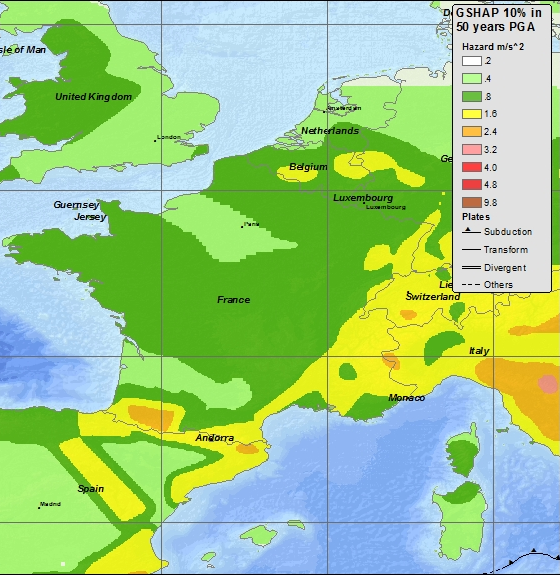
Task: Click the pink 3.2 legend swatch
Action: pyautogui.click(x=472, y=150)
